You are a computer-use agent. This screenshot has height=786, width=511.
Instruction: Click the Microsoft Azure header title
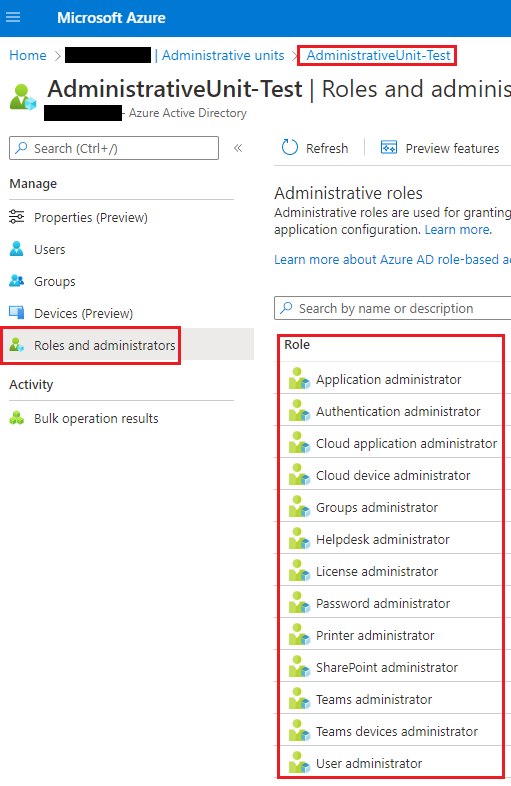[x=111, y=18]
